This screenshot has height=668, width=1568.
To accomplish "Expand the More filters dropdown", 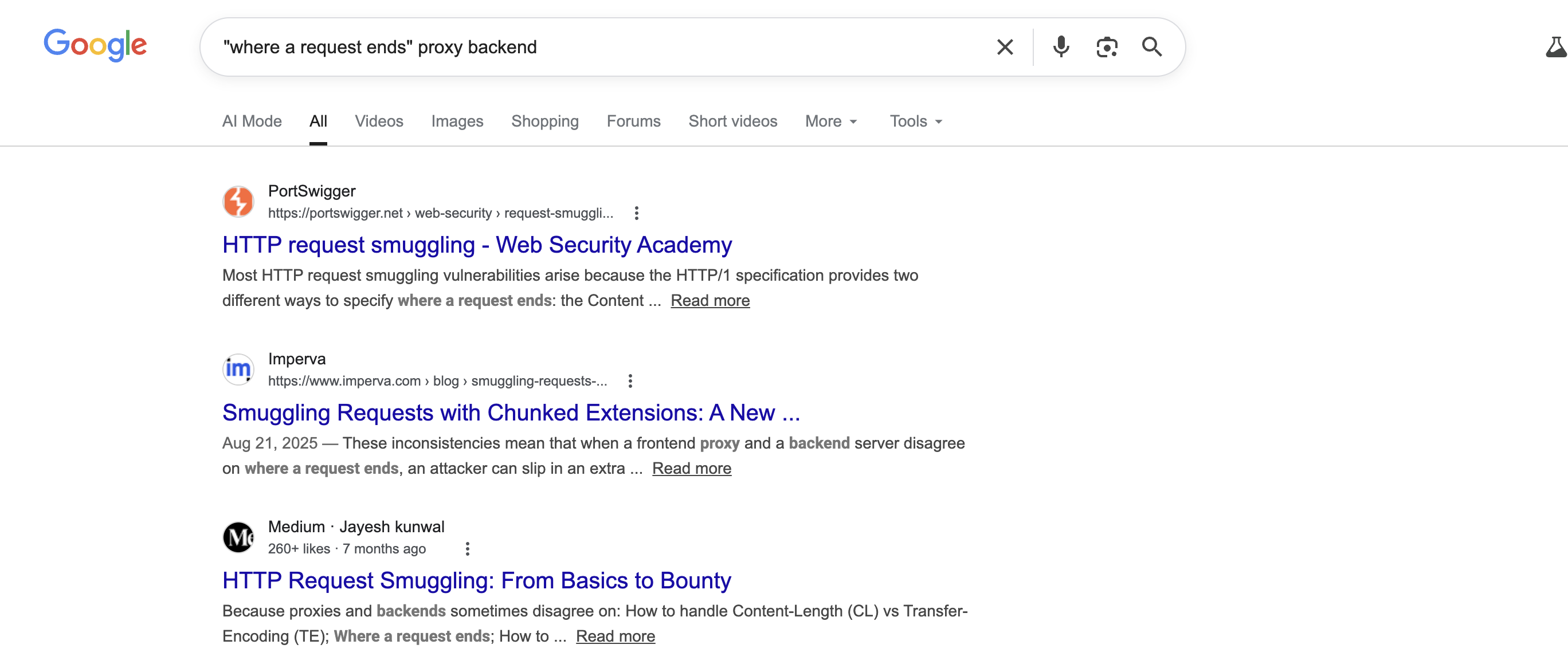I will pos(831,121).
